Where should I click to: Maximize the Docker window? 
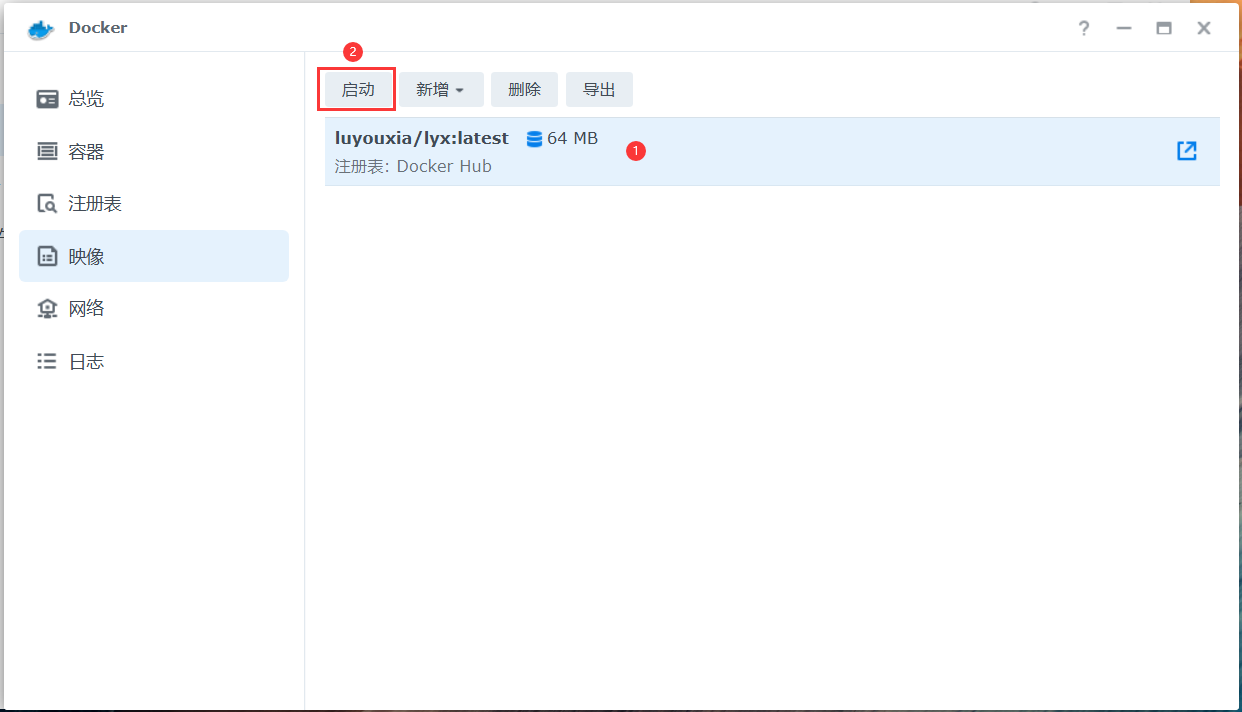pyautogui.click(x=1164, y=28)
